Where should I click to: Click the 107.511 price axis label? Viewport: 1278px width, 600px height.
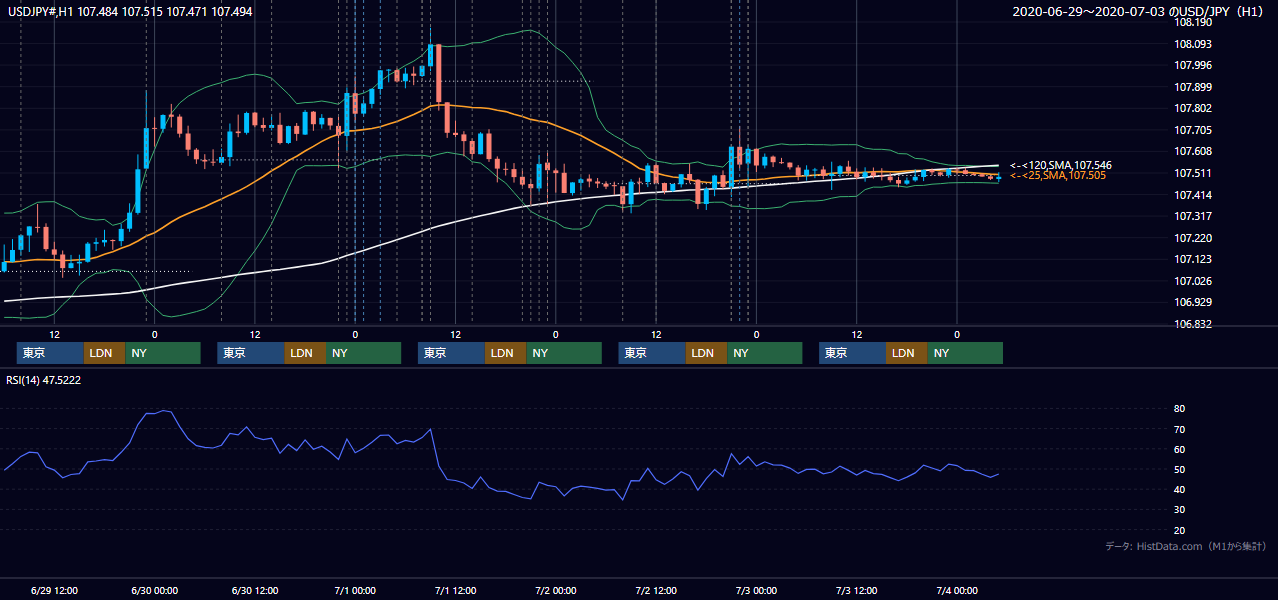(x=1193, y=173)
